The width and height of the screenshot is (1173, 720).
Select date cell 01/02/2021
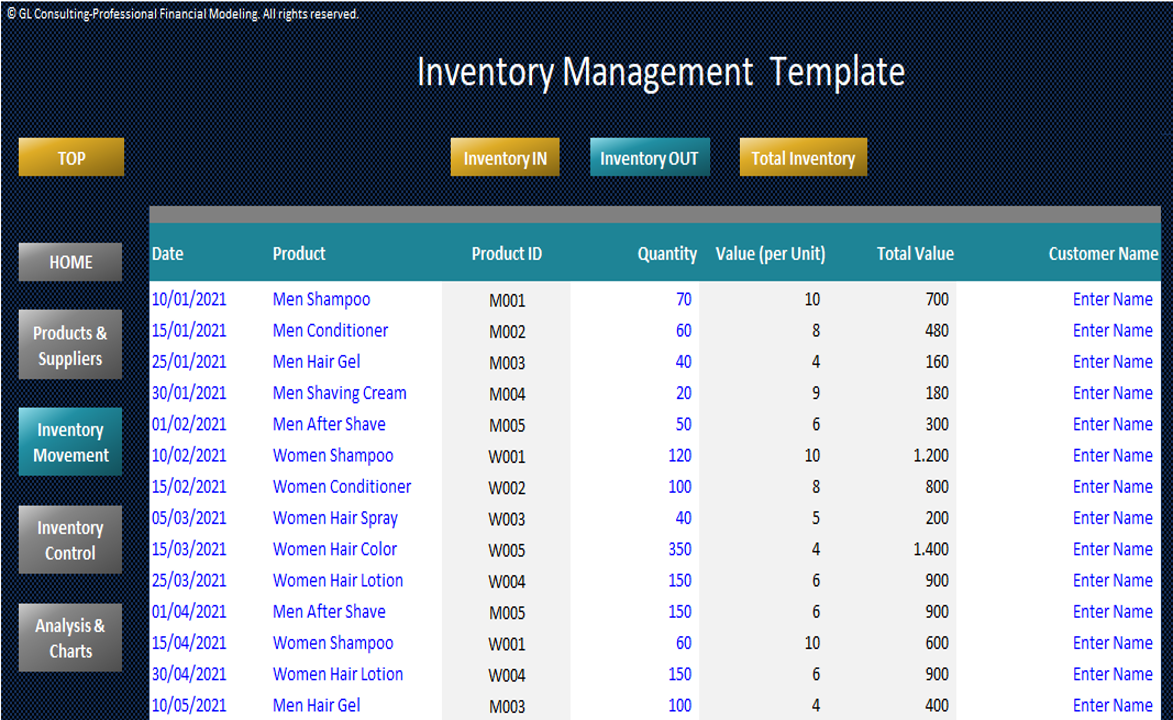click(x=189, y=424)
